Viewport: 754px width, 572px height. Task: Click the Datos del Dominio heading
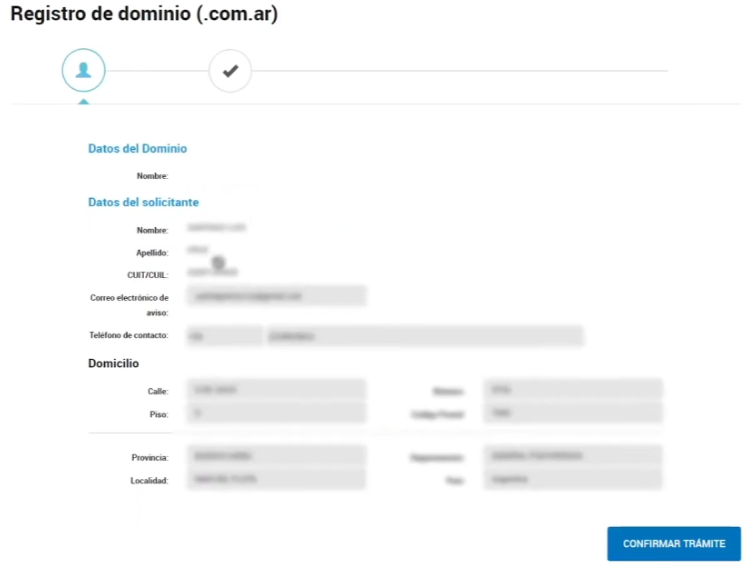[137, 149]
